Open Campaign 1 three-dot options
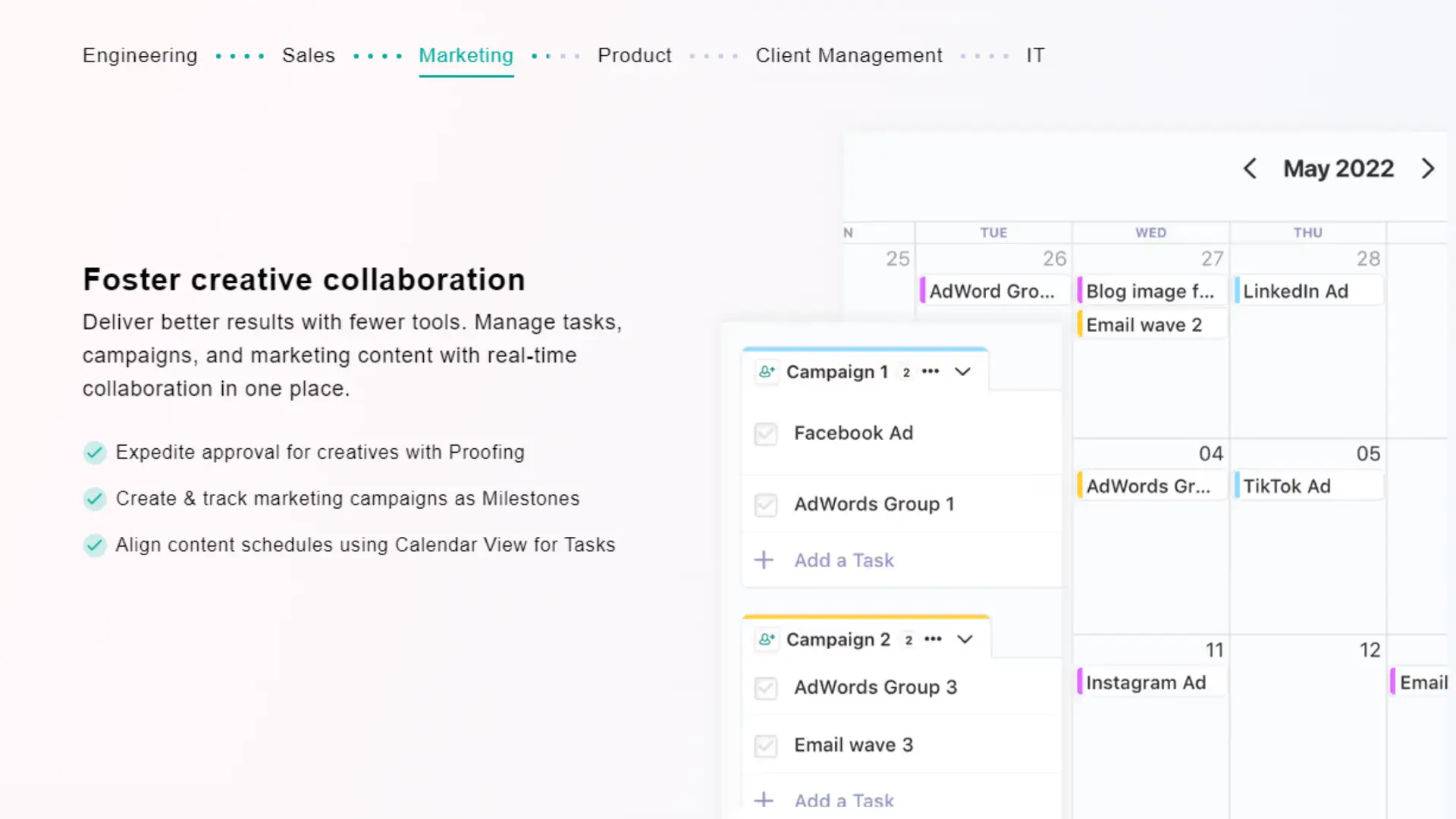This screenshot has width=1456, height=819. click(x=930, y=372)
